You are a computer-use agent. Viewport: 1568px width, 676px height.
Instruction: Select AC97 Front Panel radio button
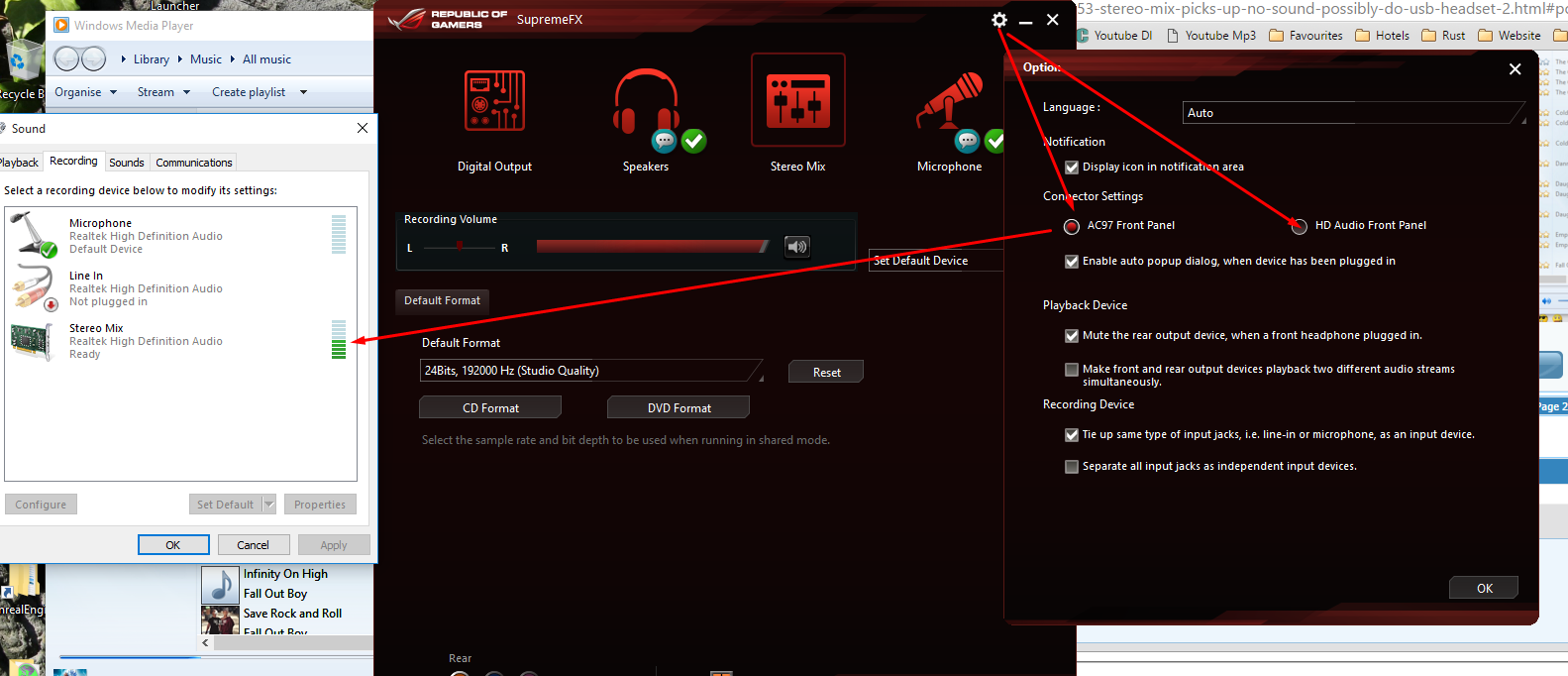[1071, 226]
